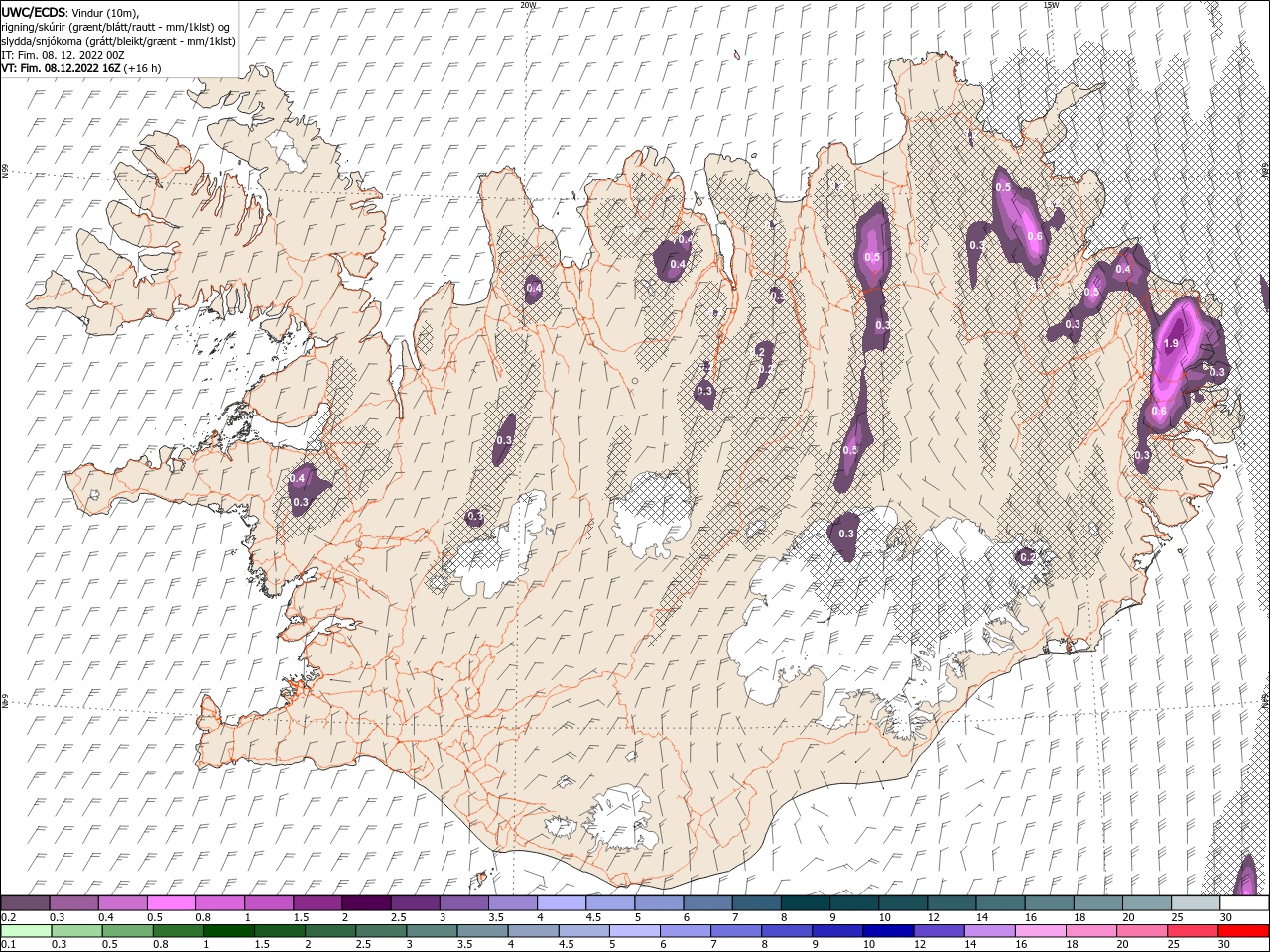Select bottom-row green swatch between 0.8 and 1

pos(179,932)
